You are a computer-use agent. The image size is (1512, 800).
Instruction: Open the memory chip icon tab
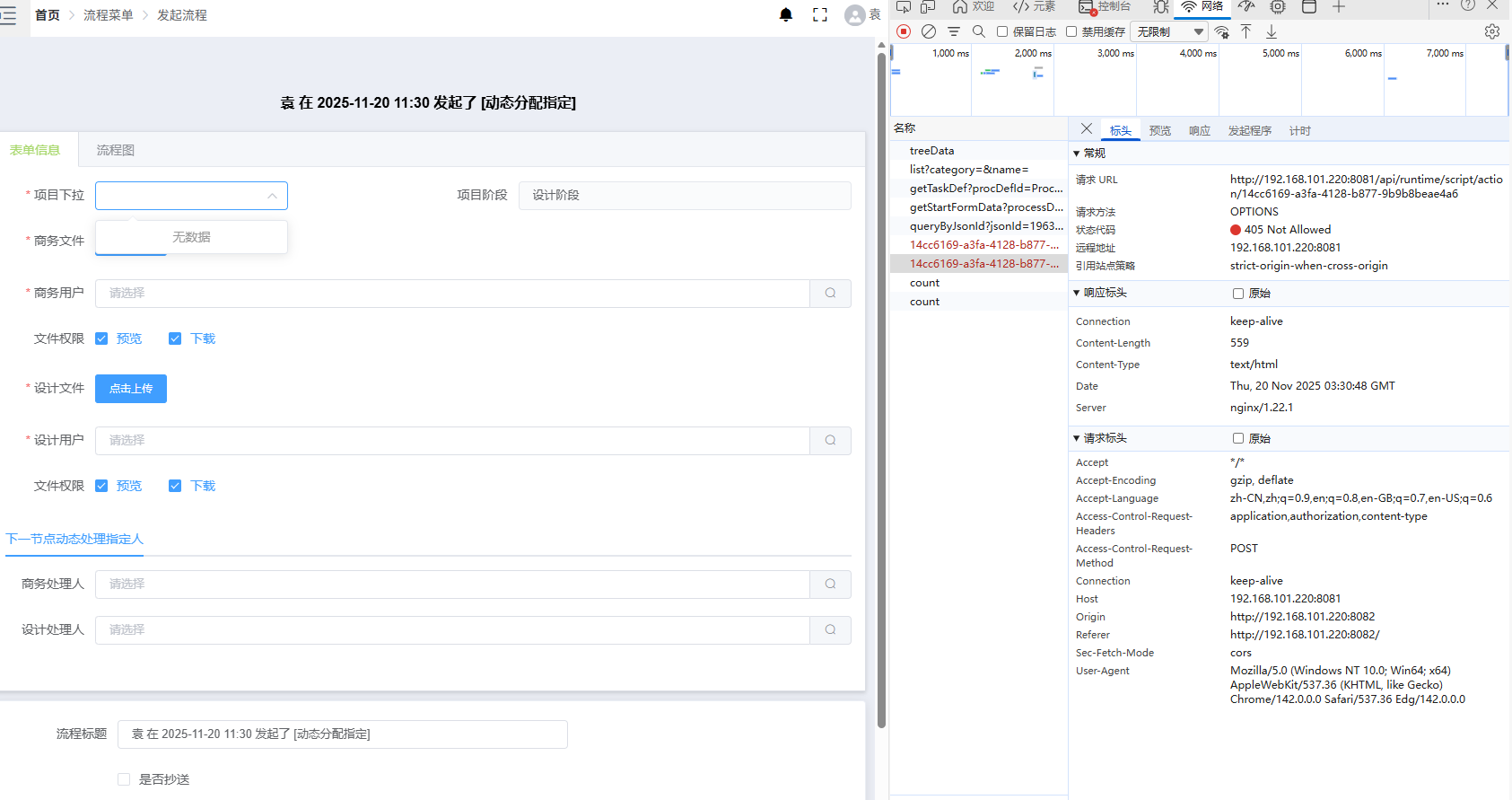pos(1278,7)
